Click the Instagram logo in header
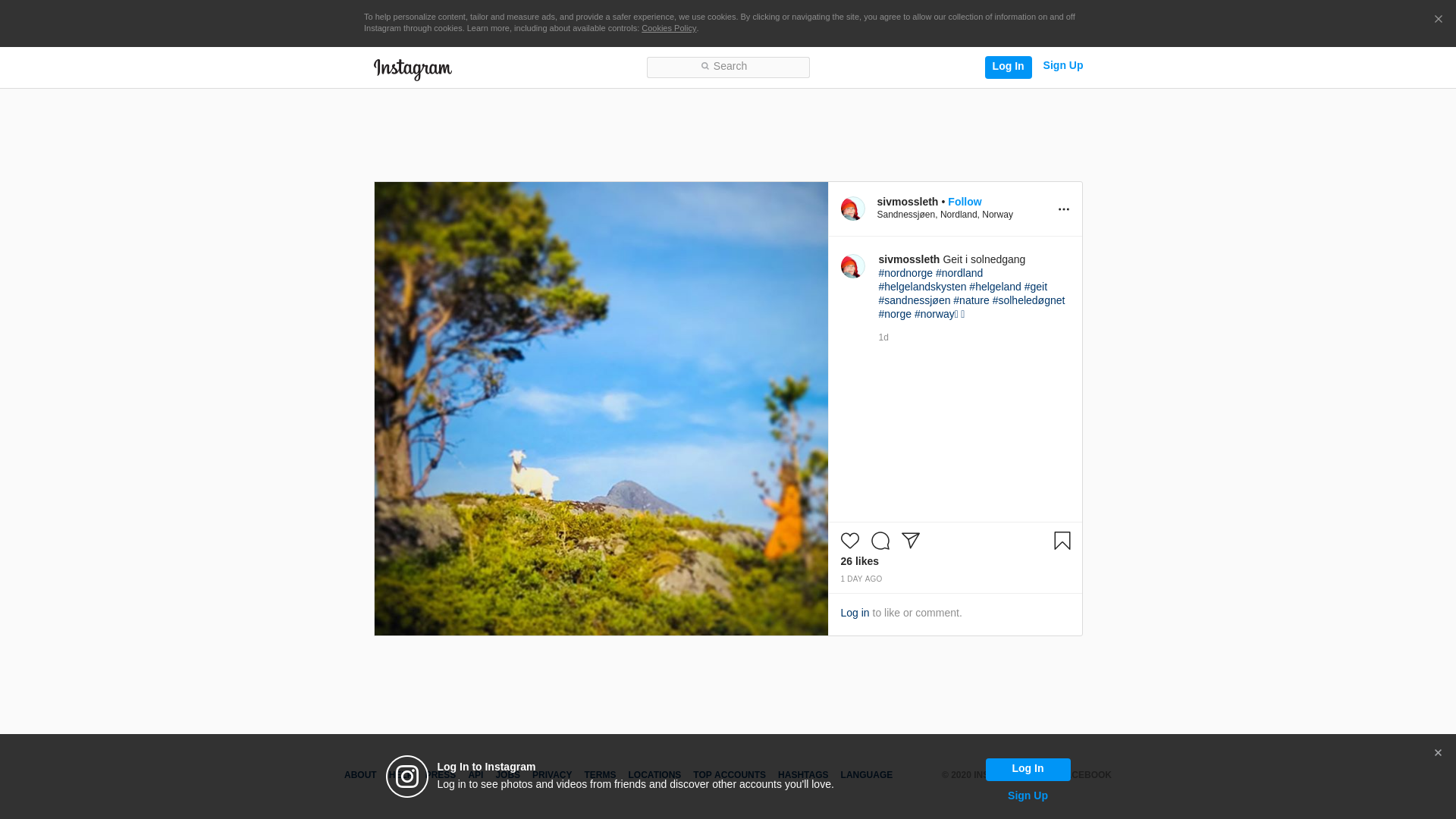 413,69
